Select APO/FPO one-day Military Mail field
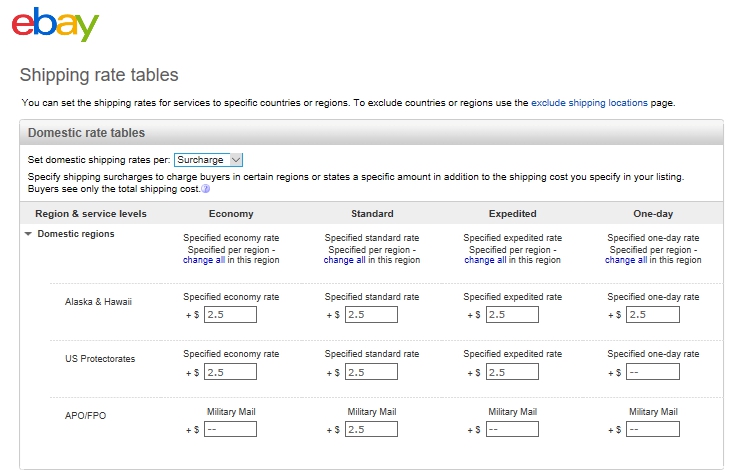Screen dimensions: 731x476 coord(653,429)
